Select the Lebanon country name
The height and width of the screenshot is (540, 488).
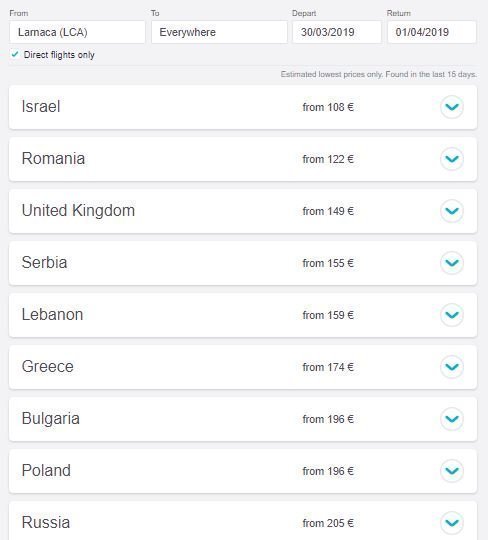coord(52,314)
